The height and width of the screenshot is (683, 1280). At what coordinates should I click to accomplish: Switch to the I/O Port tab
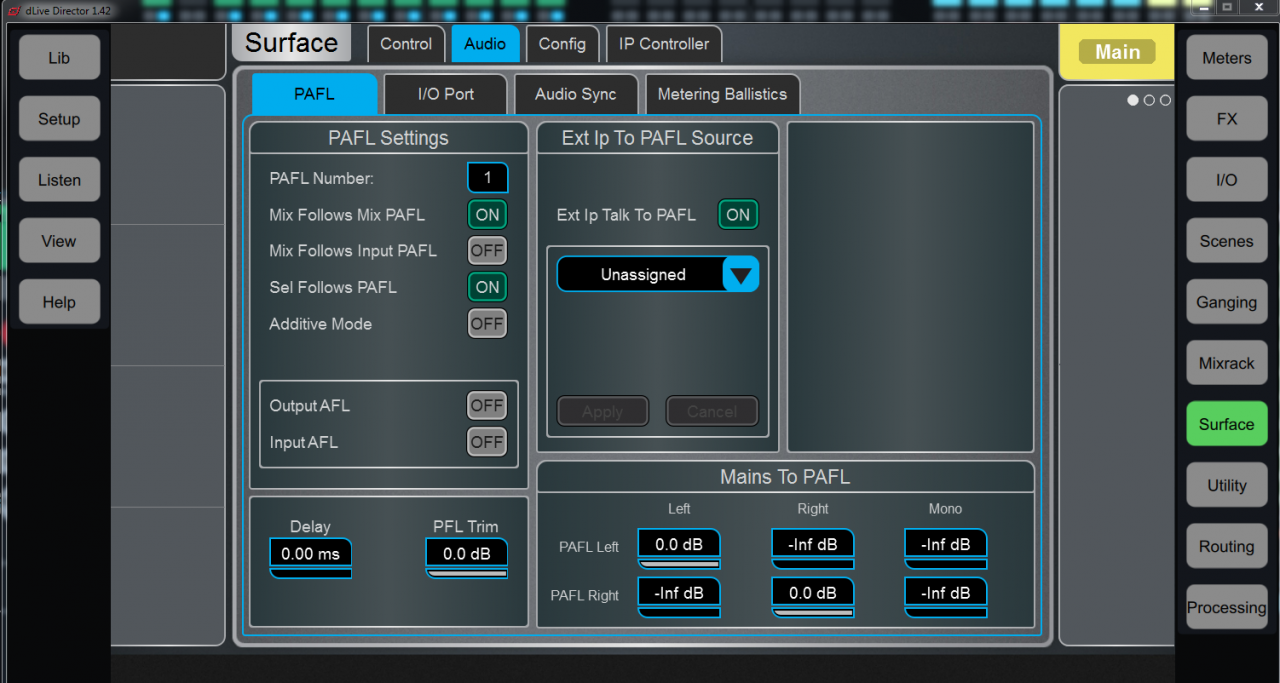click(x=446, y=94)
